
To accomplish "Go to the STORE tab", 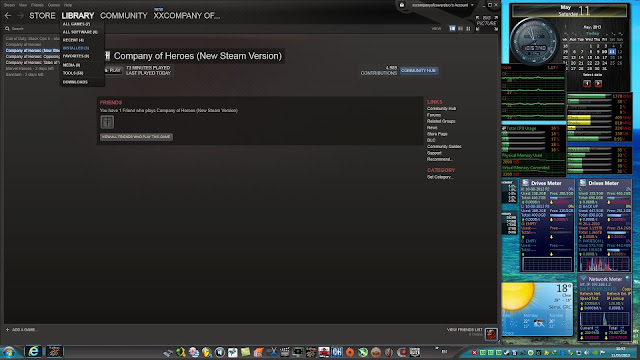I will click(42, 16).
